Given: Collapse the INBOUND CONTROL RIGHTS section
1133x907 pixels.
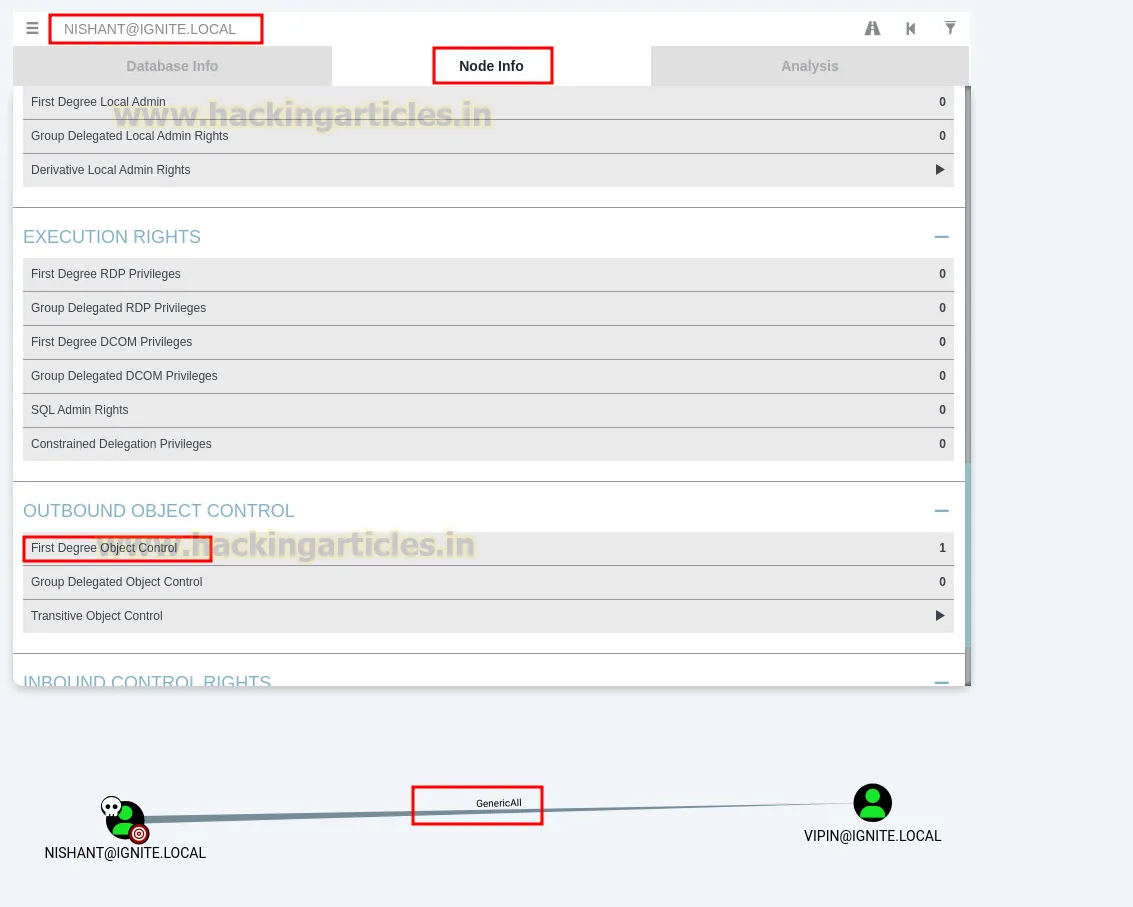Looking at the screenshot, I should (x=941, y=683).
